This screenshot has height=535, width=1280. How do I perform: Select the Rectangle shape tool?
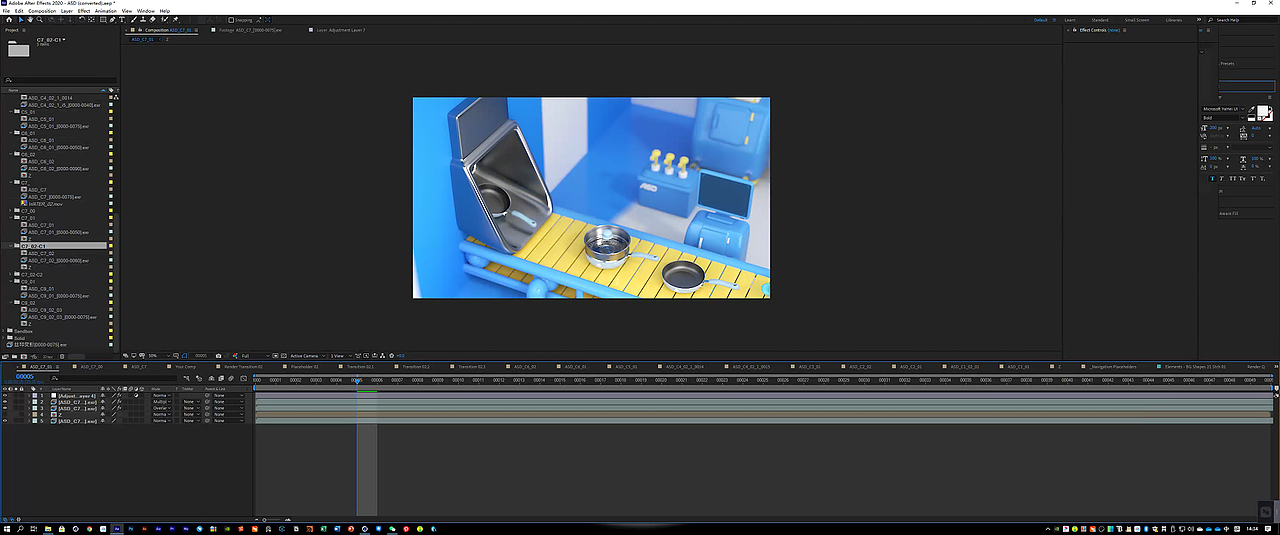tap(103, 19)
